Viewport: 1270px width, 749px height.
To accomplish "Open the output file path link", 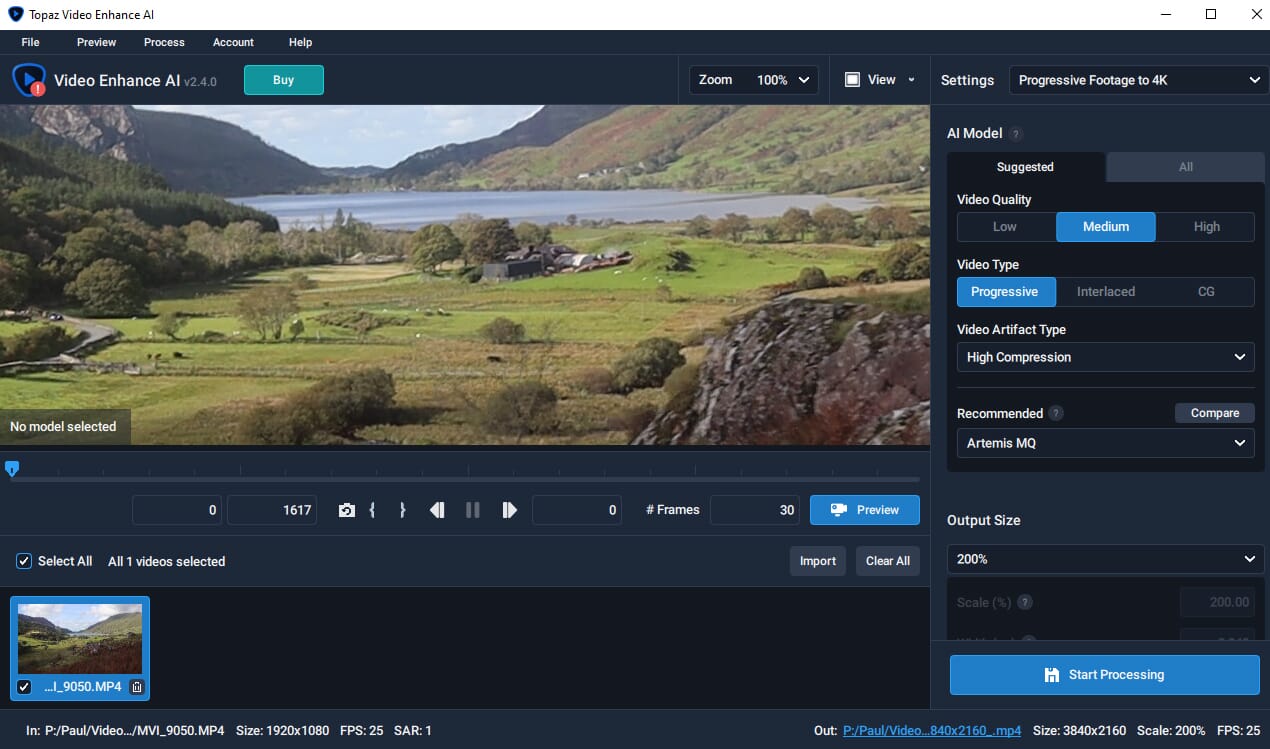I will (932, 731).
